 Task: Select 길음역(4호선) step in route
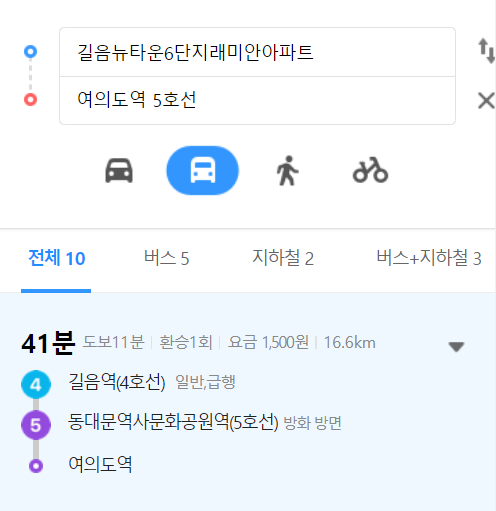click(117, 382)
